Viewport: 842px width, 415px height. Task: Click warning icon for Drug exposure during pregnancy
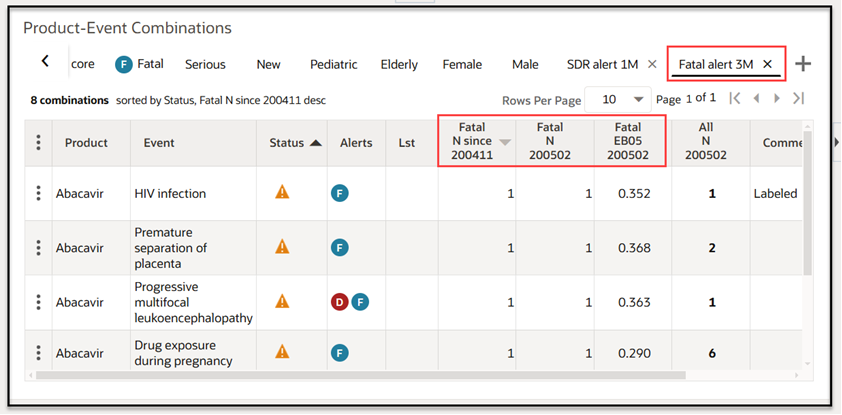coord(282,352)
